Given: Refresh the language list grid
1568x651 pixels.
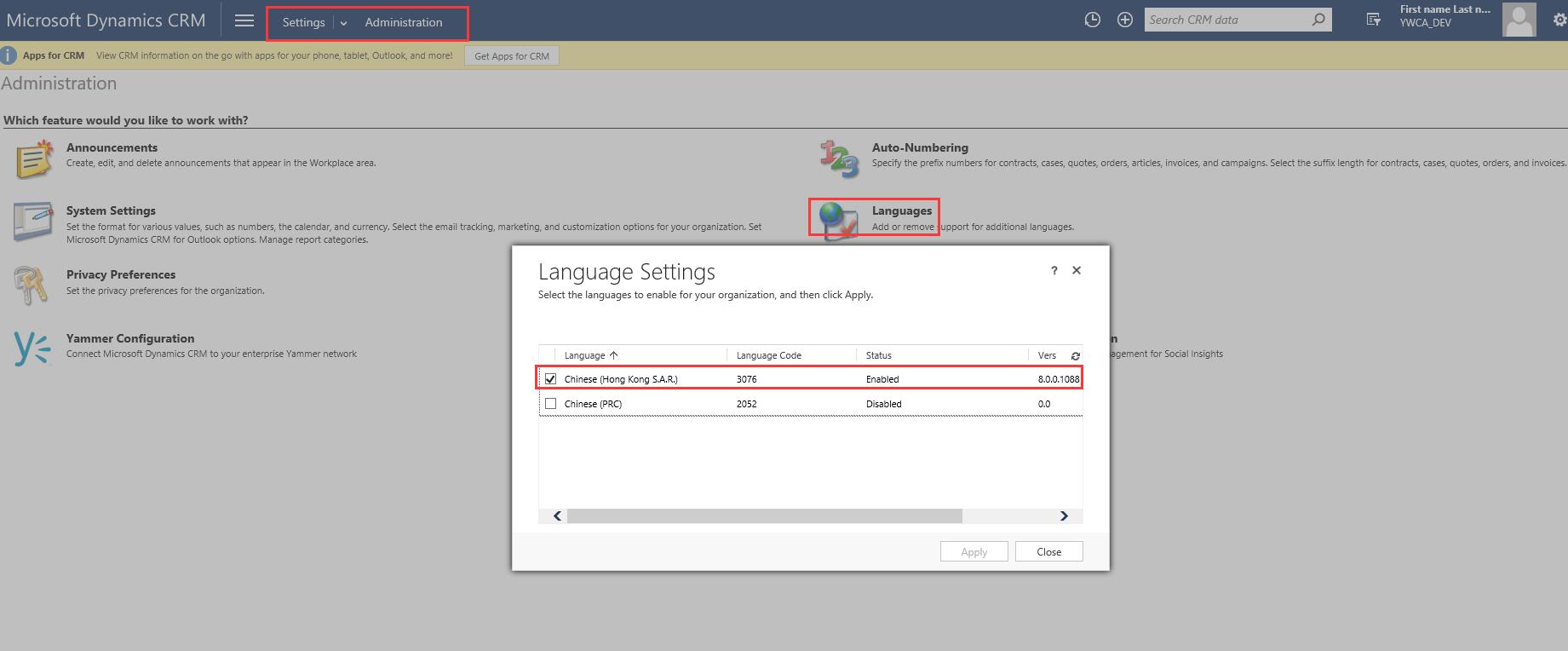Looking at the screenshot, I should coord(1075,356).
